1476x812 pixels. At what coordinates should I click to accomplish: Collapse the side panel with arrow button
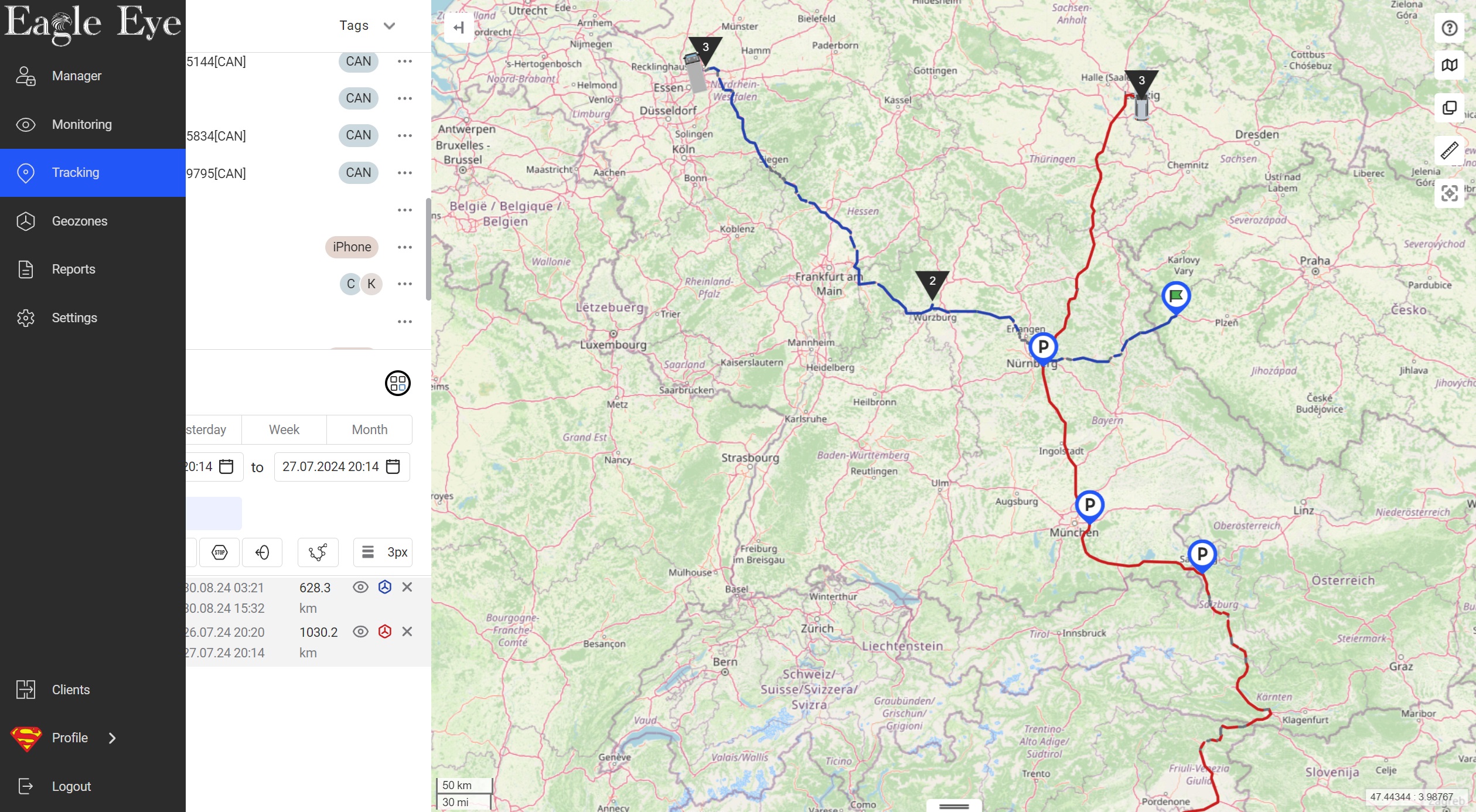tap(459, 28)
